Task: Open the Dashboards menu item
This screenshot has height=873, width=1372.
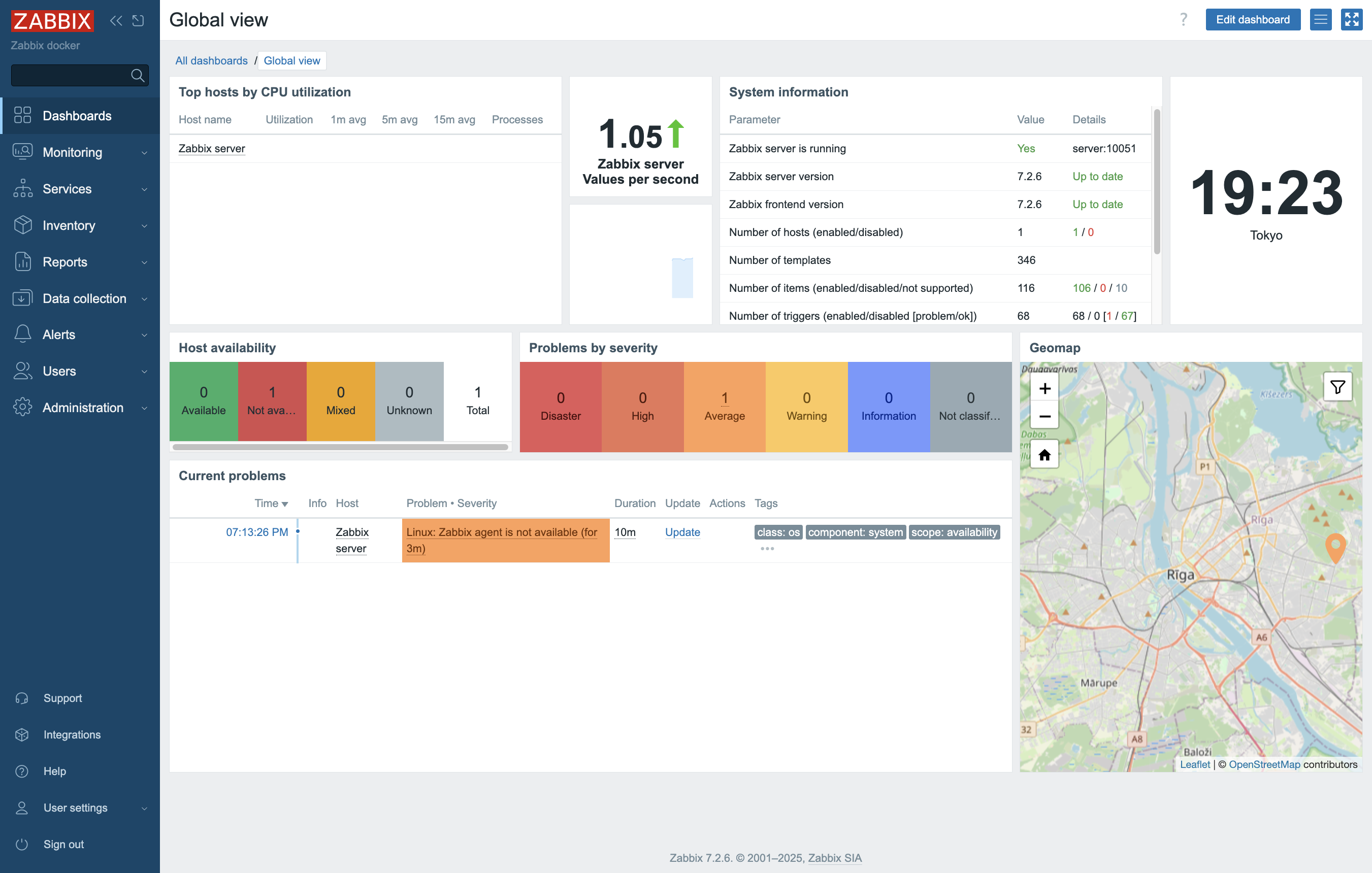Action: (77, 116)
